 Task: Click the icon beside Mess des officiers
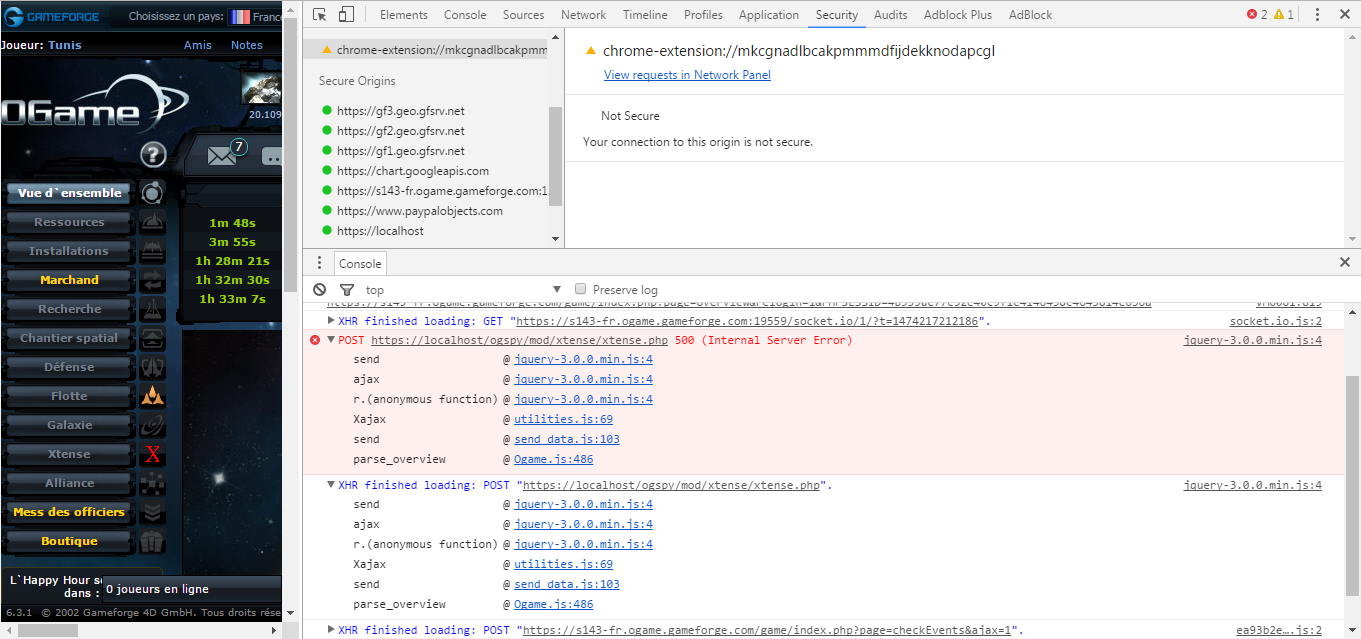(x=152, y=512)
